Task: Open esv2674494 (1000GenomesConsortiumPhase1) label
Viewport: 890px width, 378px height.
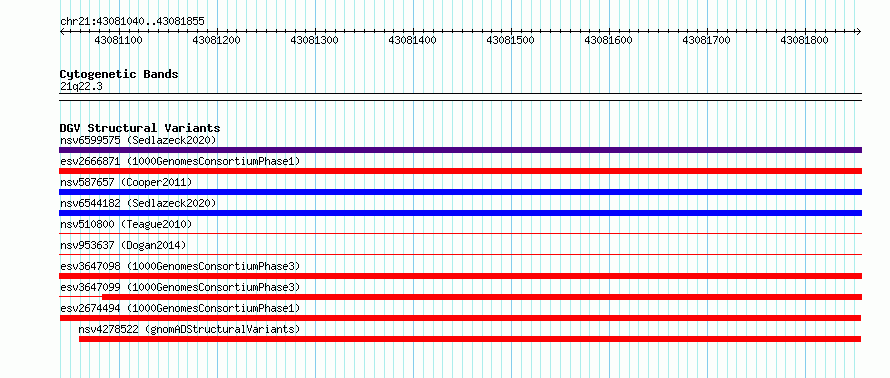Action: click(x=180, y=308)
